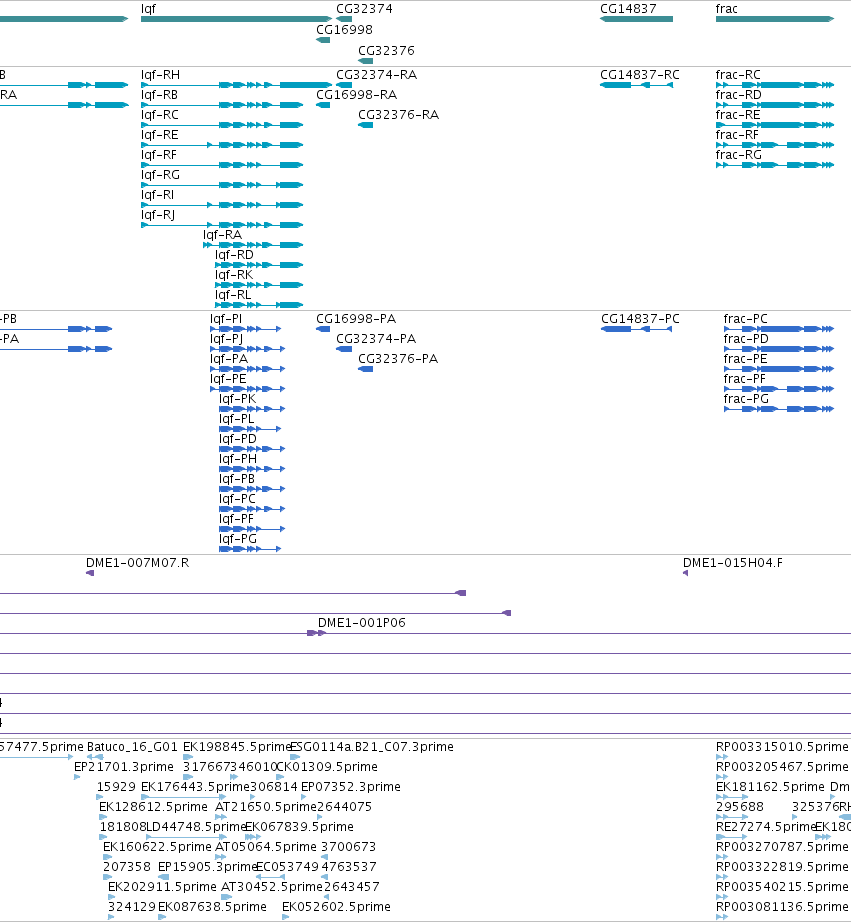This screenshot has height=922, width=851.
Task: Select the EP21701.3prime EST label
Action: click(124, 767)
